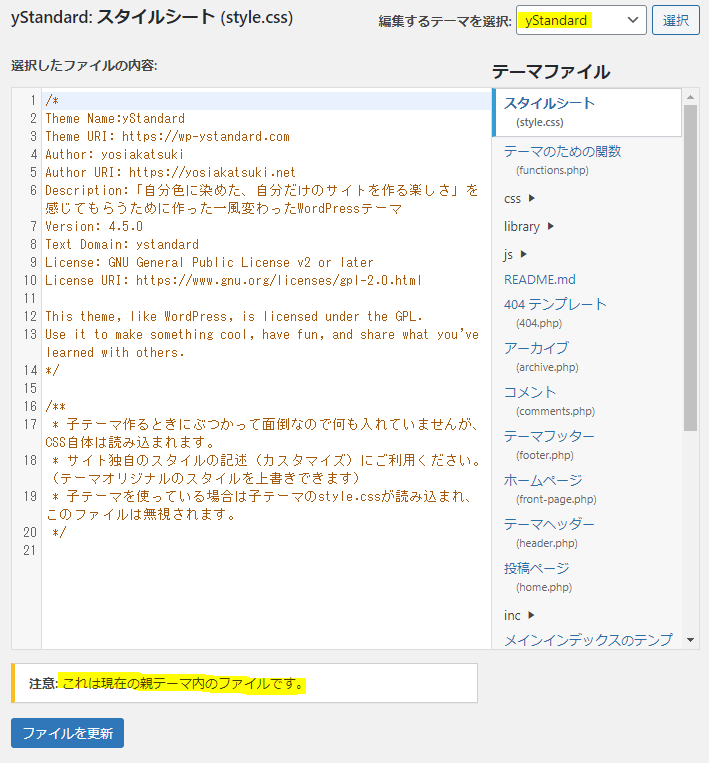Screen dimensions: 709x763
Task: Open コメント (comments.php) file
Action: [x=549, y=401]
